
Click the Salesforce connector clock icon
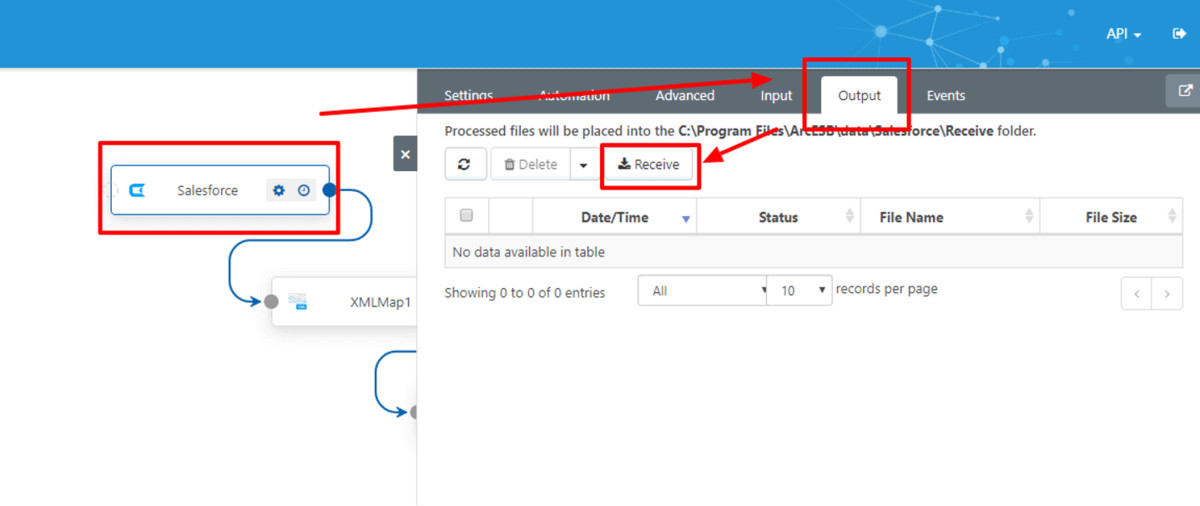tap(304, 190)
